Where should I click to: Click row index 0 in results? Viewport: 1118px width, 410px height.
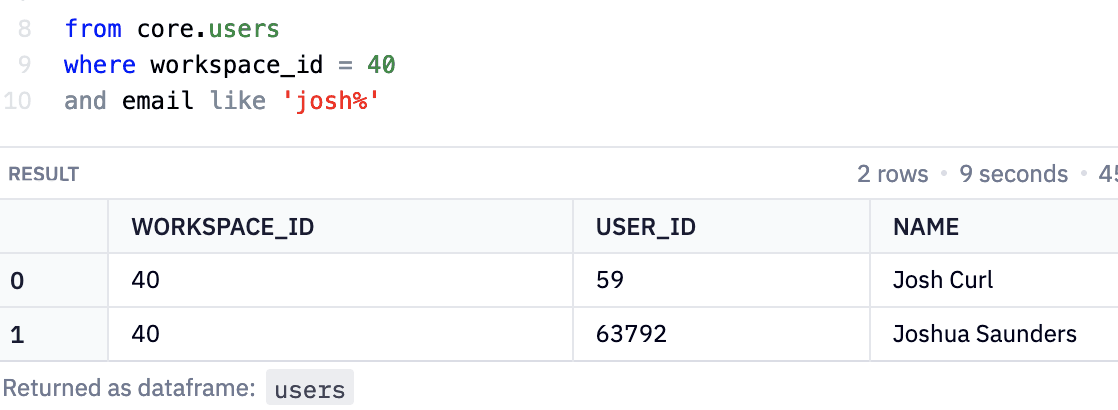[17, 281]
